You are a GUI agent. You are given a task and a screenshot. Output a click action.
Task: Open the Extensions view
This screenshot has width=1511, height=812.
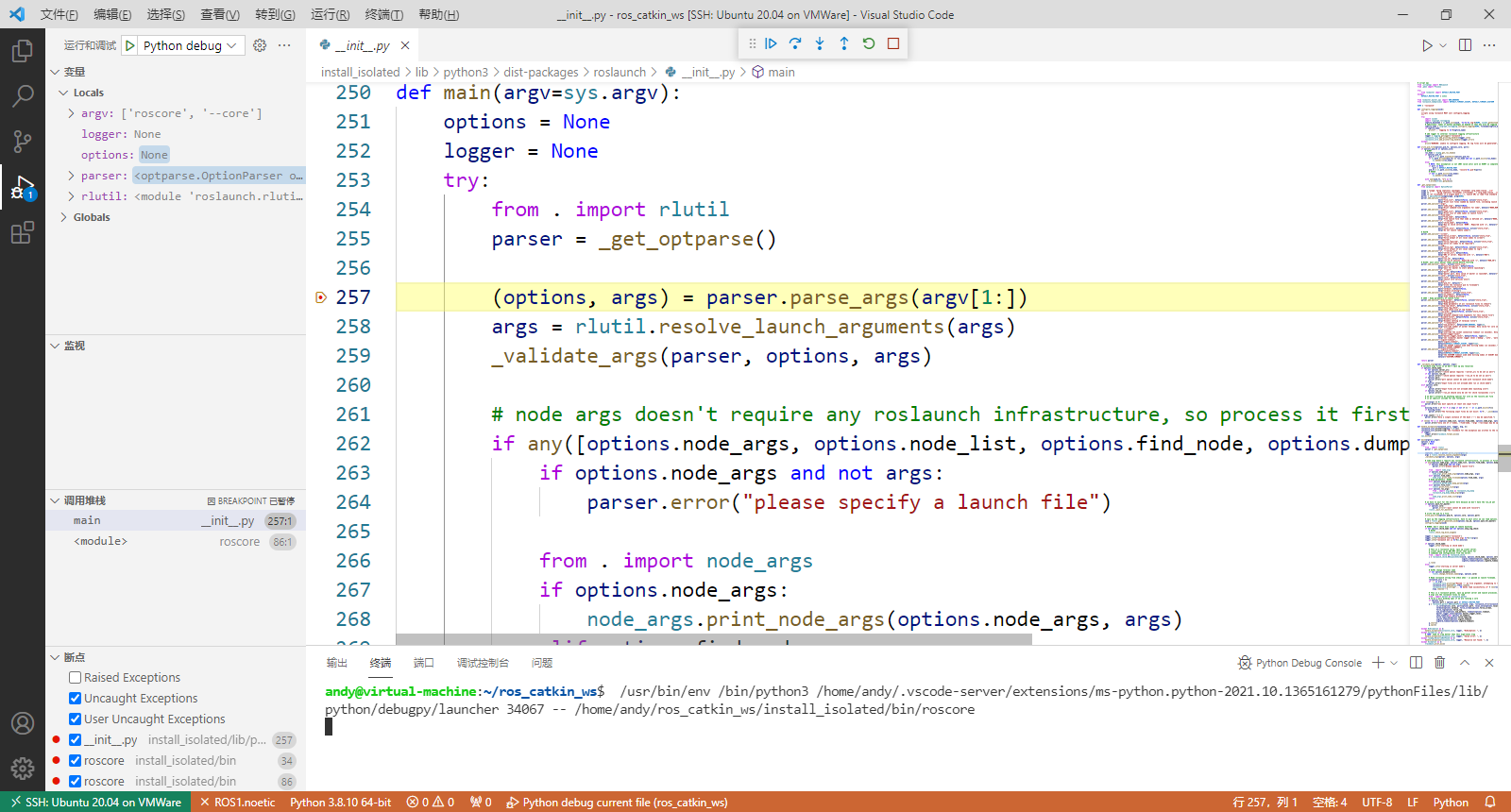click(23, 232)
